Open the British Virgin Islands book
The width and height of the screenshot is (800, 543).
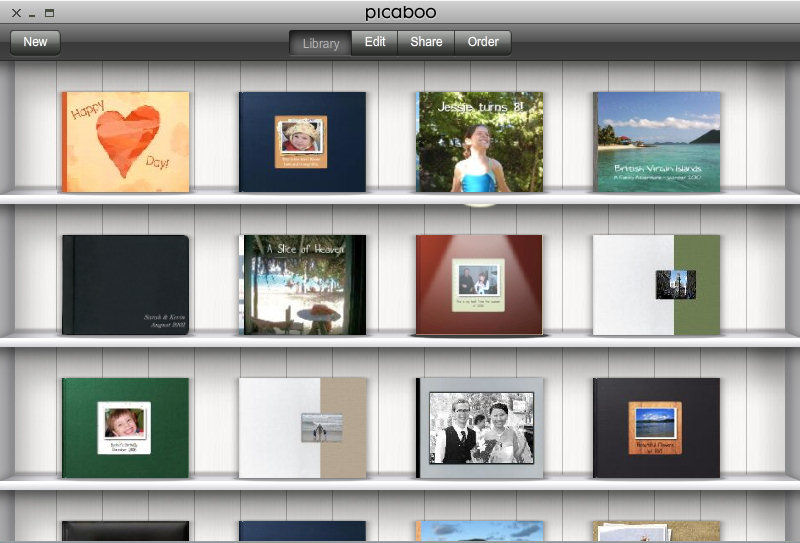click(656, 142)
